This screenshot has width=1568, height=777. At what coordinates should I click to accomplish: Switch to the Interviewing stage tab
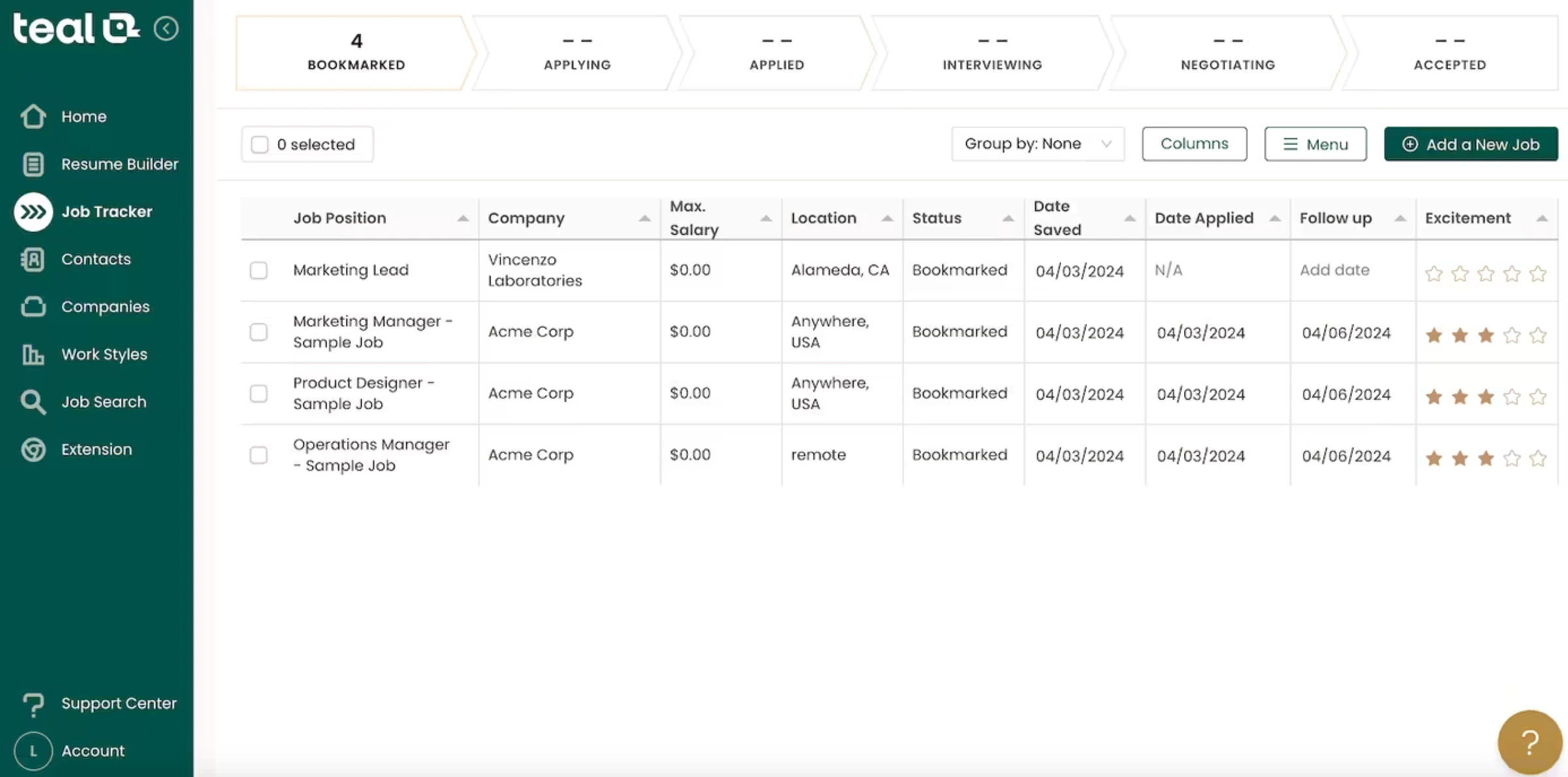(x=992, y=52)
